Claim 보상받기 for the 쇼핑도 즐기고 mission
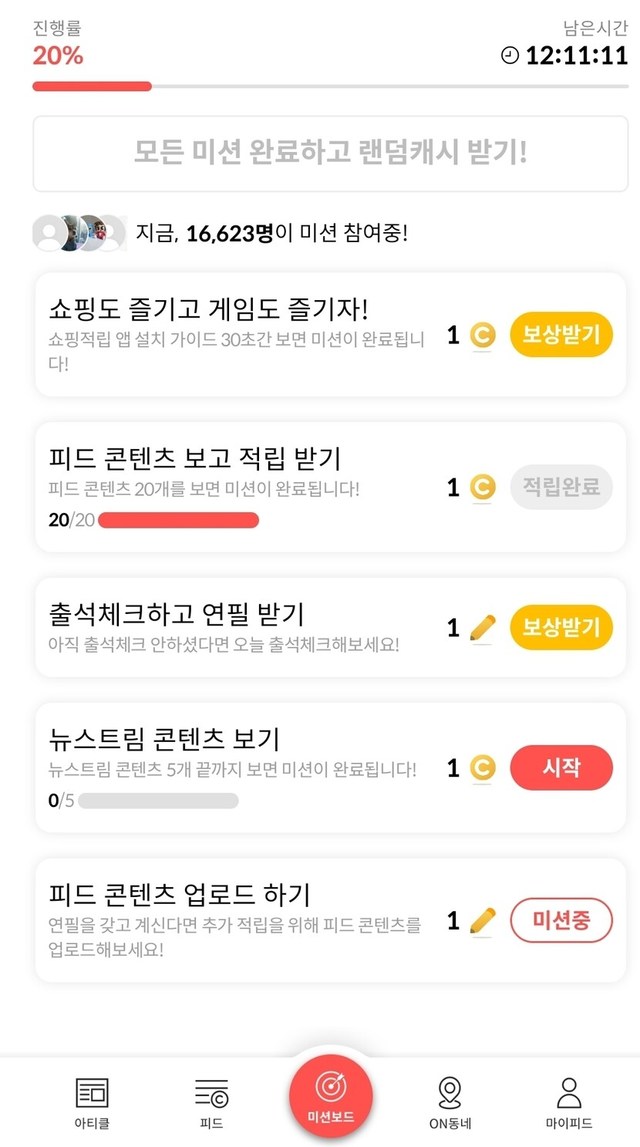 tap(561, 335)
